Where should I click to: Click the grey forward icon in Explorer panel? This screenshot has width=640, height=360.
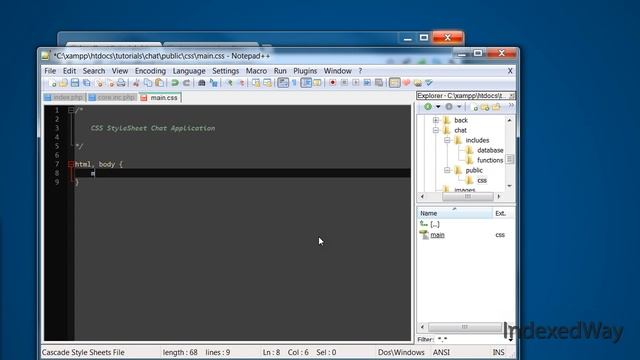[x=449, y=107]
